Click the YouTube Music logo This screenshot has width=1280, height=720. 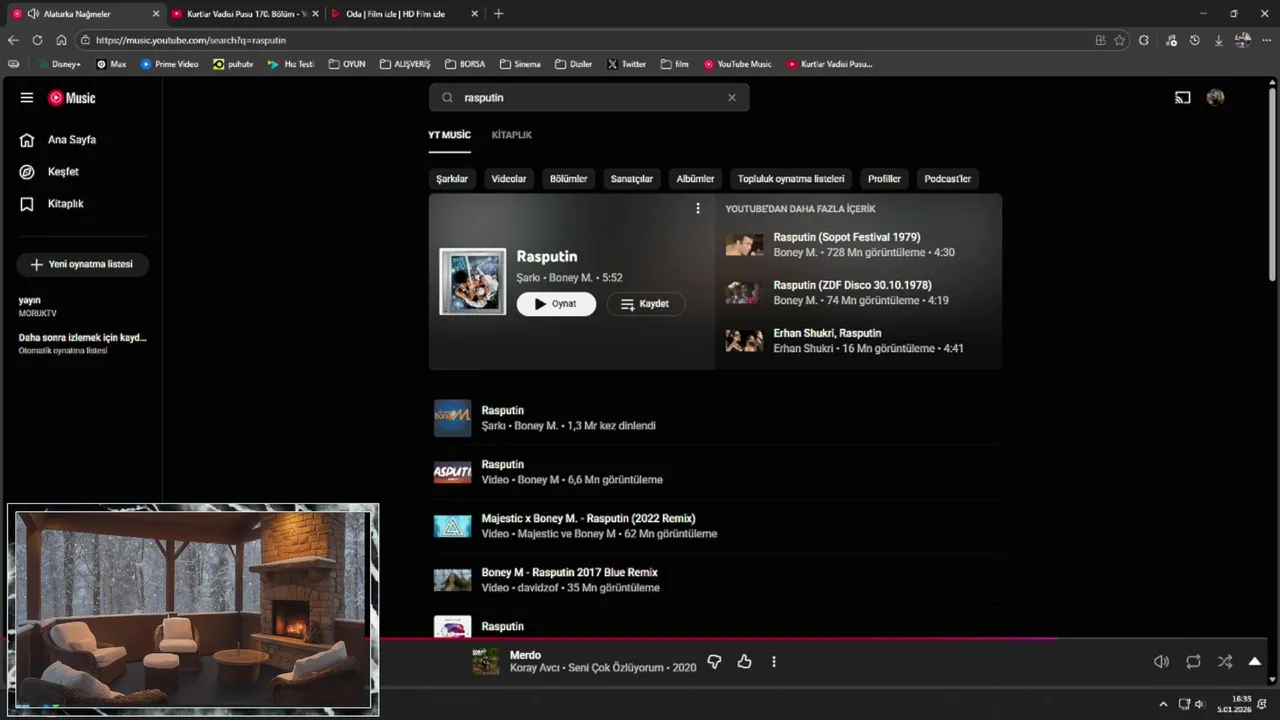(72, 98)
